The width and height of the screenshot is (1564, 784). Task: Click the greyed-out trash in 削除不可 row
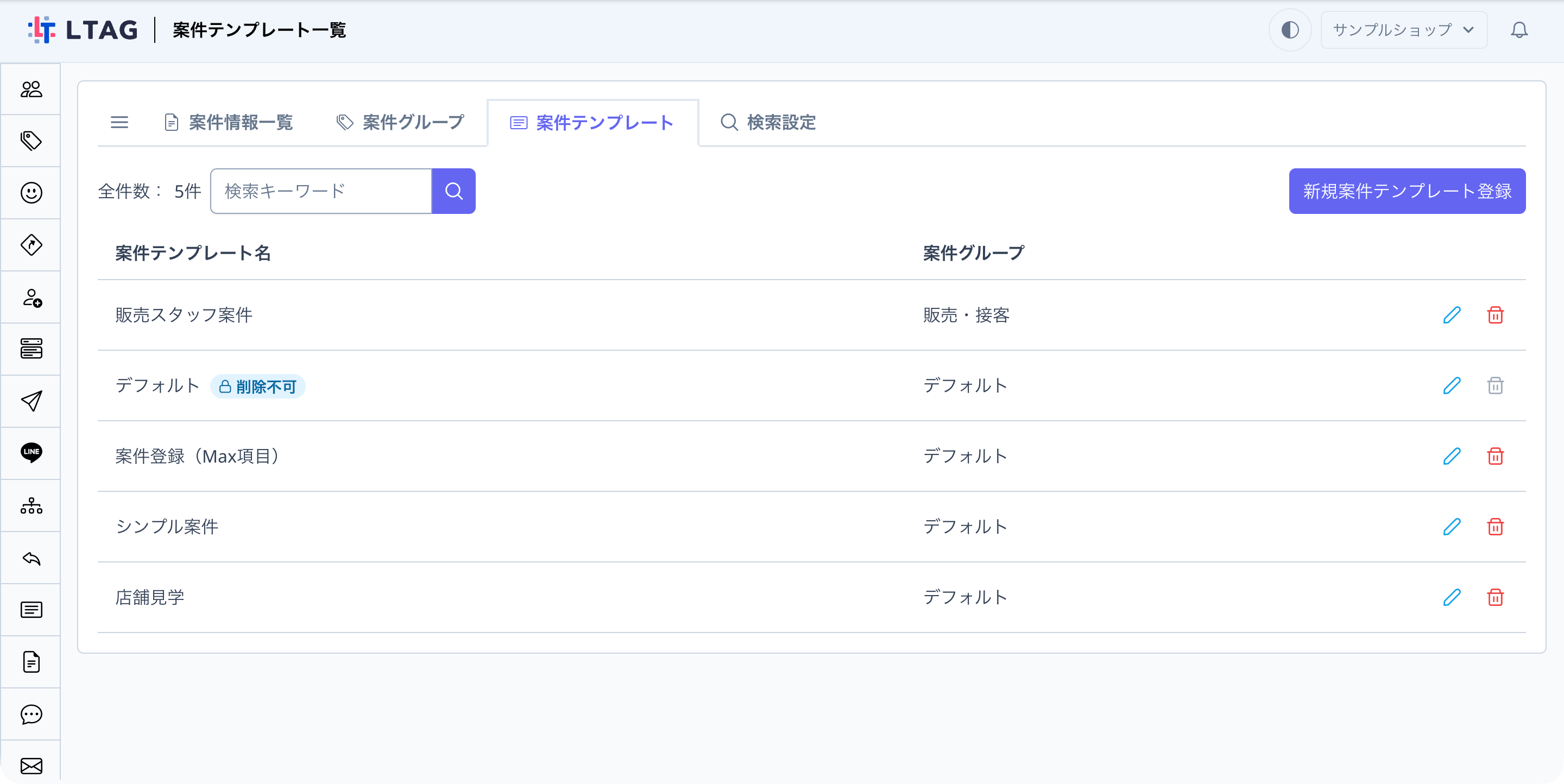point(1495,385)
